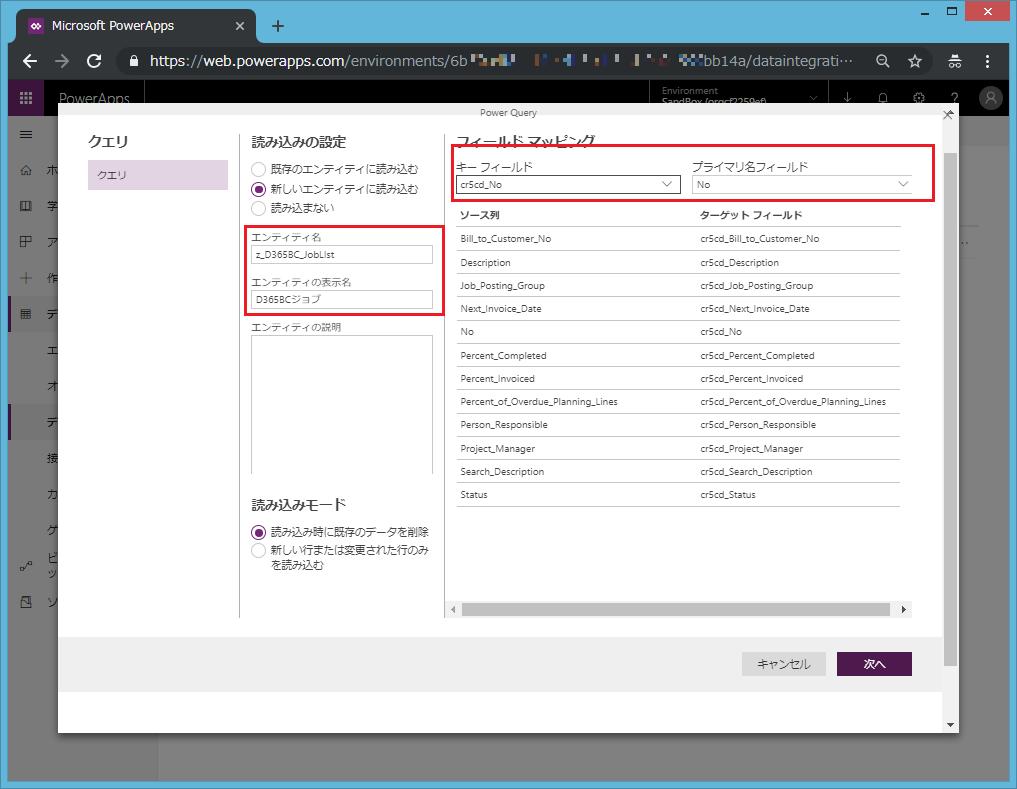The image size is (1017, 789).
Task: Expand the Environment selector dropdown
Action: pos(813,98)
